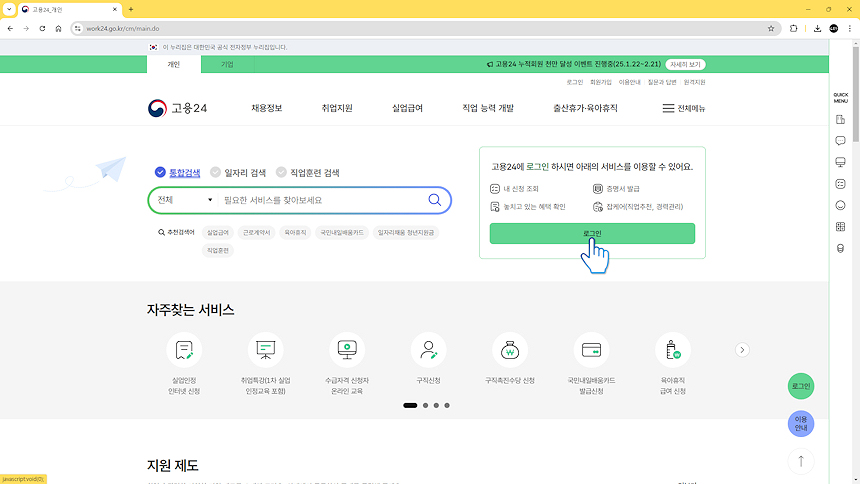The width and height of the screenshot is (860, 484).
Task: Click the 내 신청 조회 icon
Action: 495,189
